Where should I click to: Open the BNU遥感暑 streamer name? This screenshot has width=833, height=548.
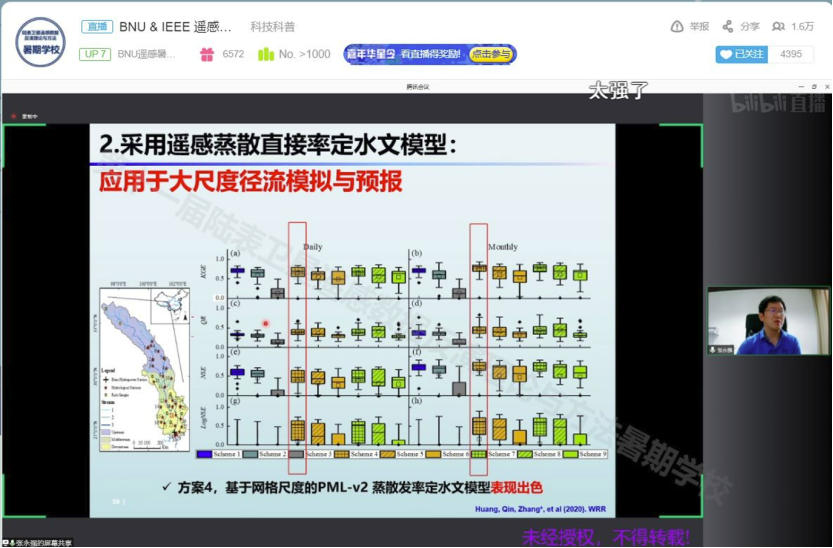click(x=146, y=54)
